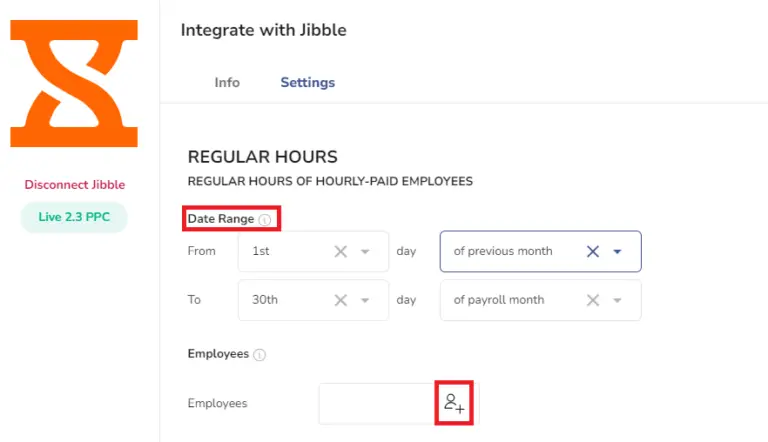Viewport: 768px width, 442px height.
Task: Open the 'of previous month' dropdown arrow
Action: point(617,252)
